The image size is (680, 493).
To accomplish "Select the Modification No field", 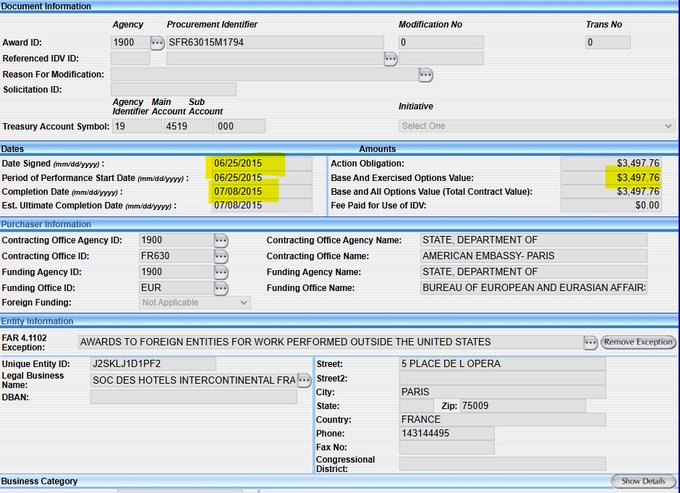I will tap(440, 43).
